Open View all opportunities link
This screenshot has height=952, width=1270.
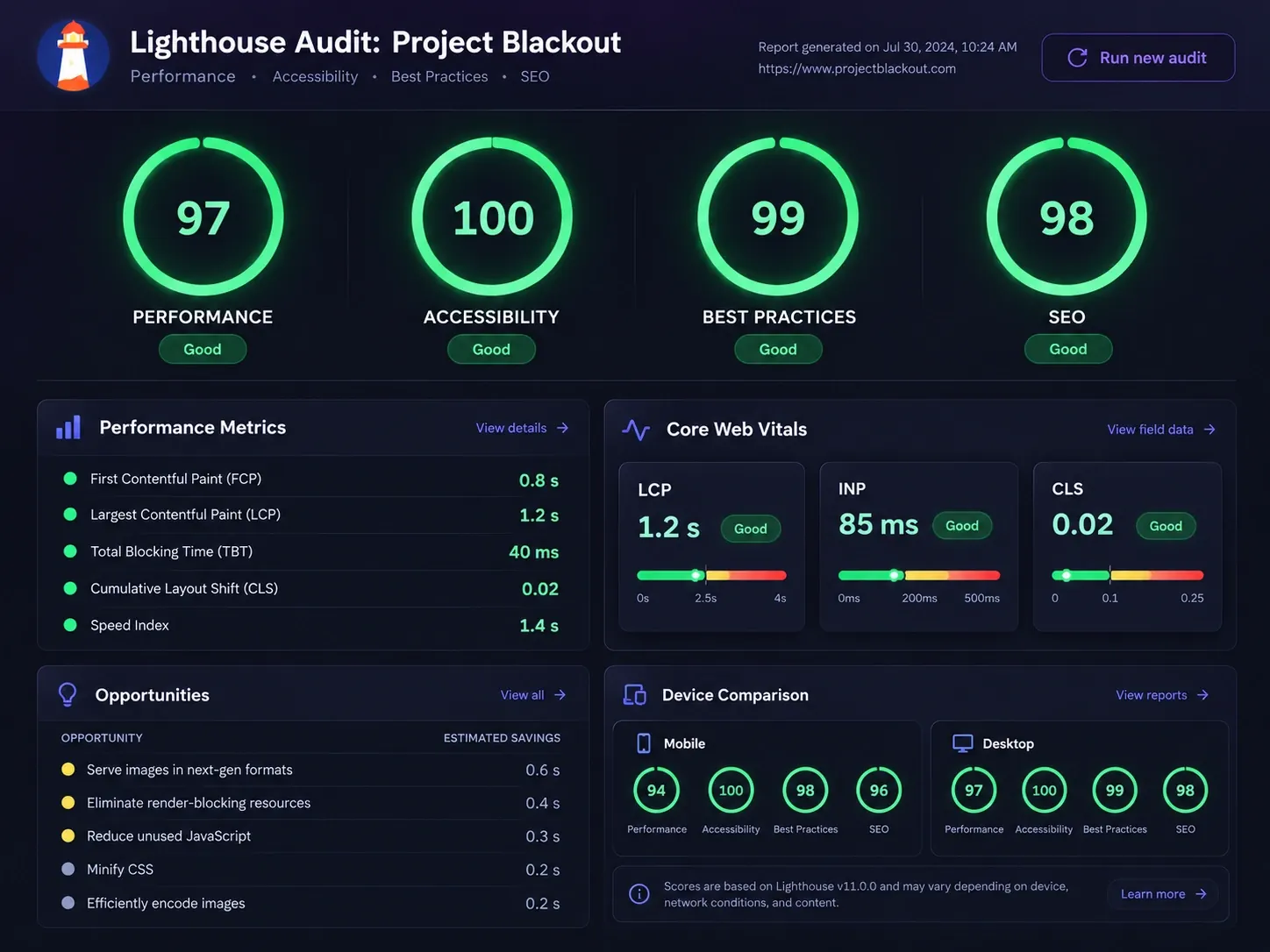(533, 695)
